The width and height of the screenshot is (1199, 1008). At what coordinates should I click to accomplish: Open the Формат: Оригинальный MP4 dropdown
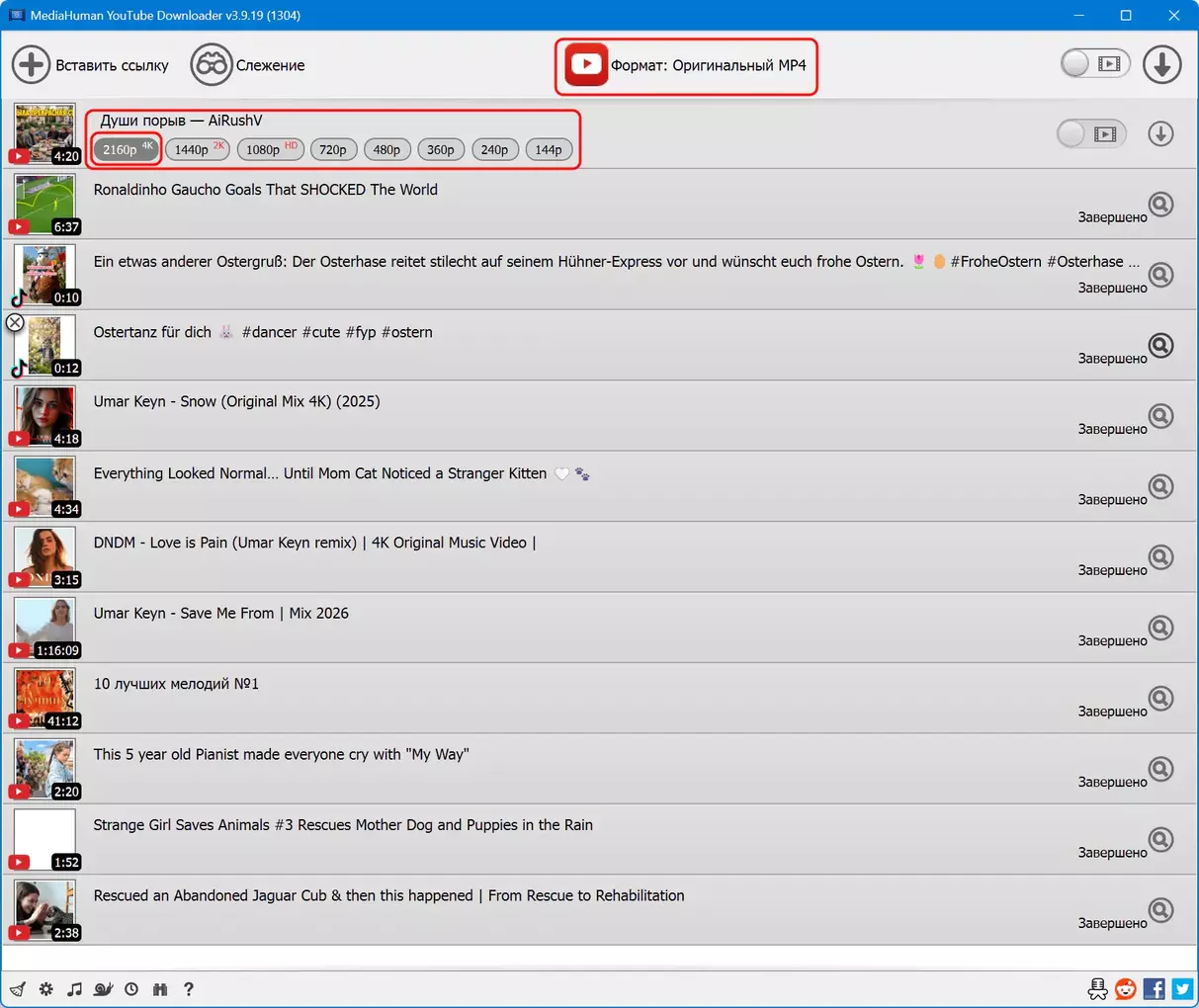[x=687, y=66]
